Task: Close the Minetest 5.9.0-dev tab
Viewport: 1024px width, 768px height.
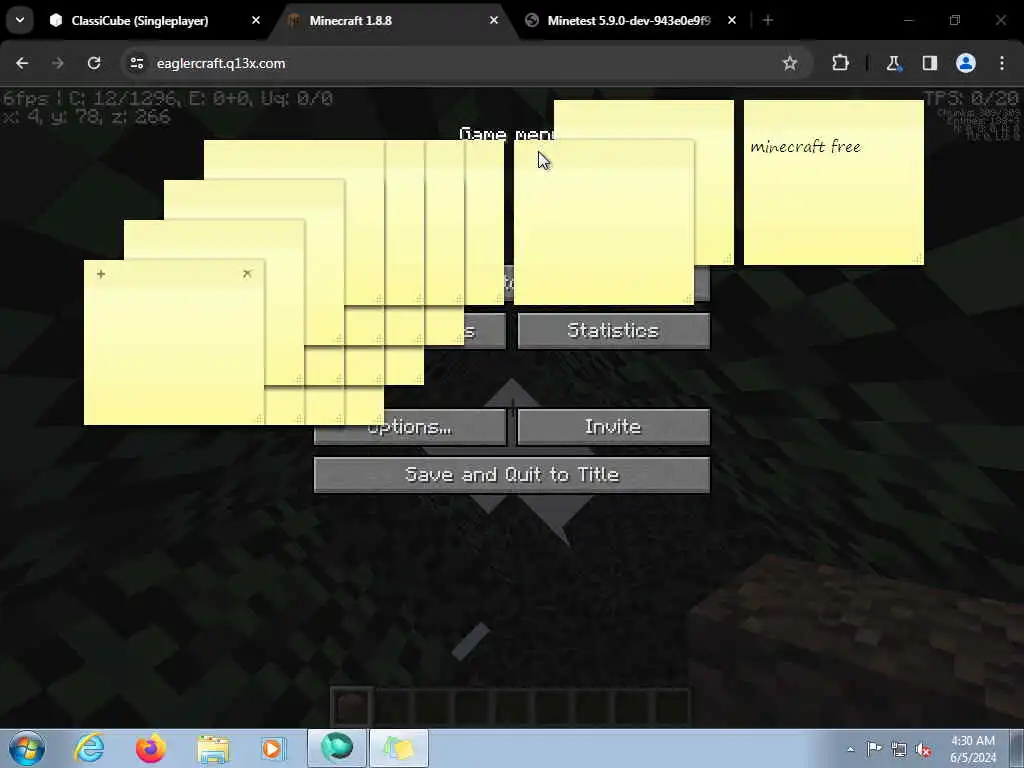Action: [x=731, y=20]
